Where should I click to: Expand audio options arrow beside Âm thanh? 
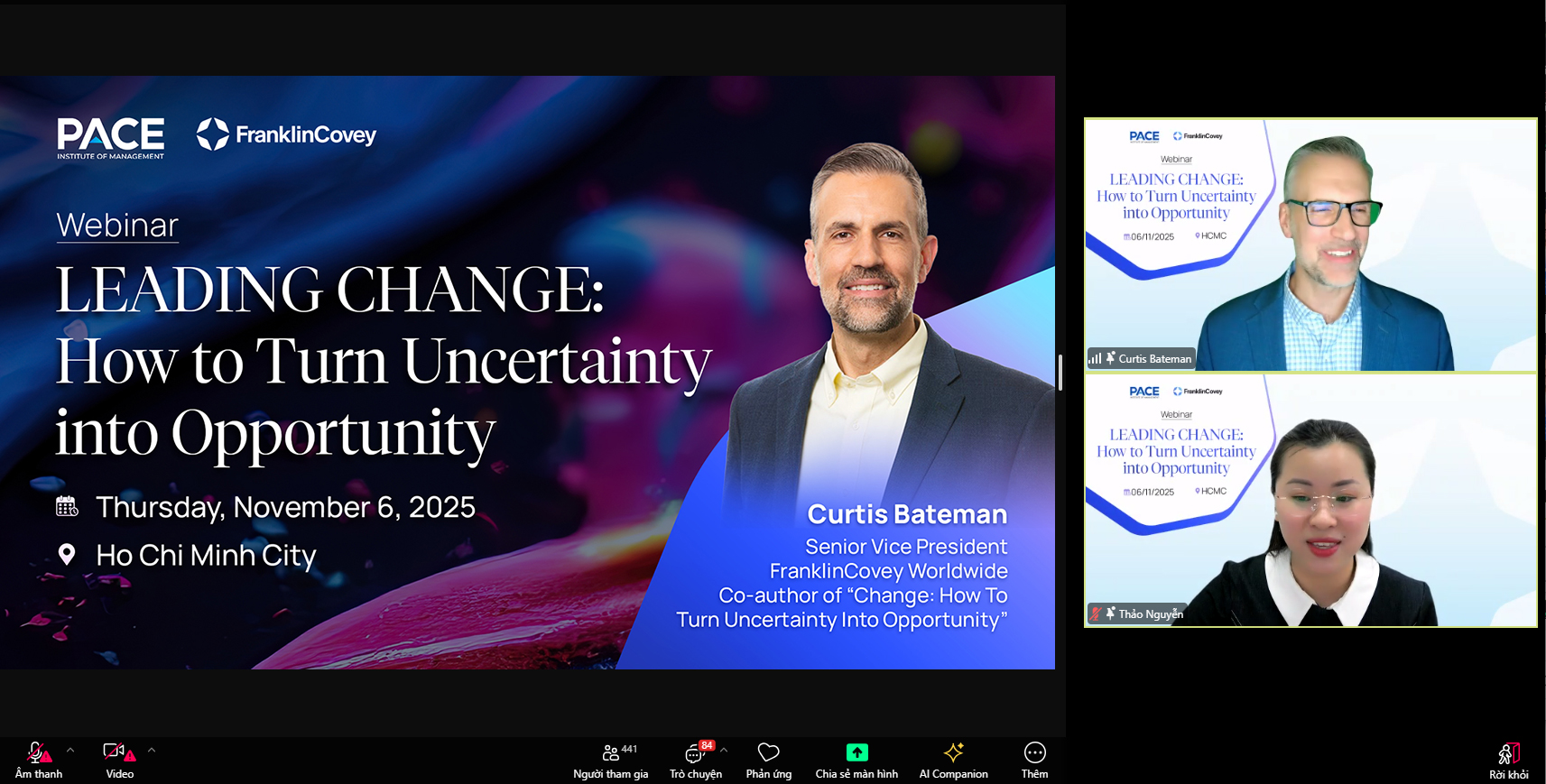coord(70,750)
